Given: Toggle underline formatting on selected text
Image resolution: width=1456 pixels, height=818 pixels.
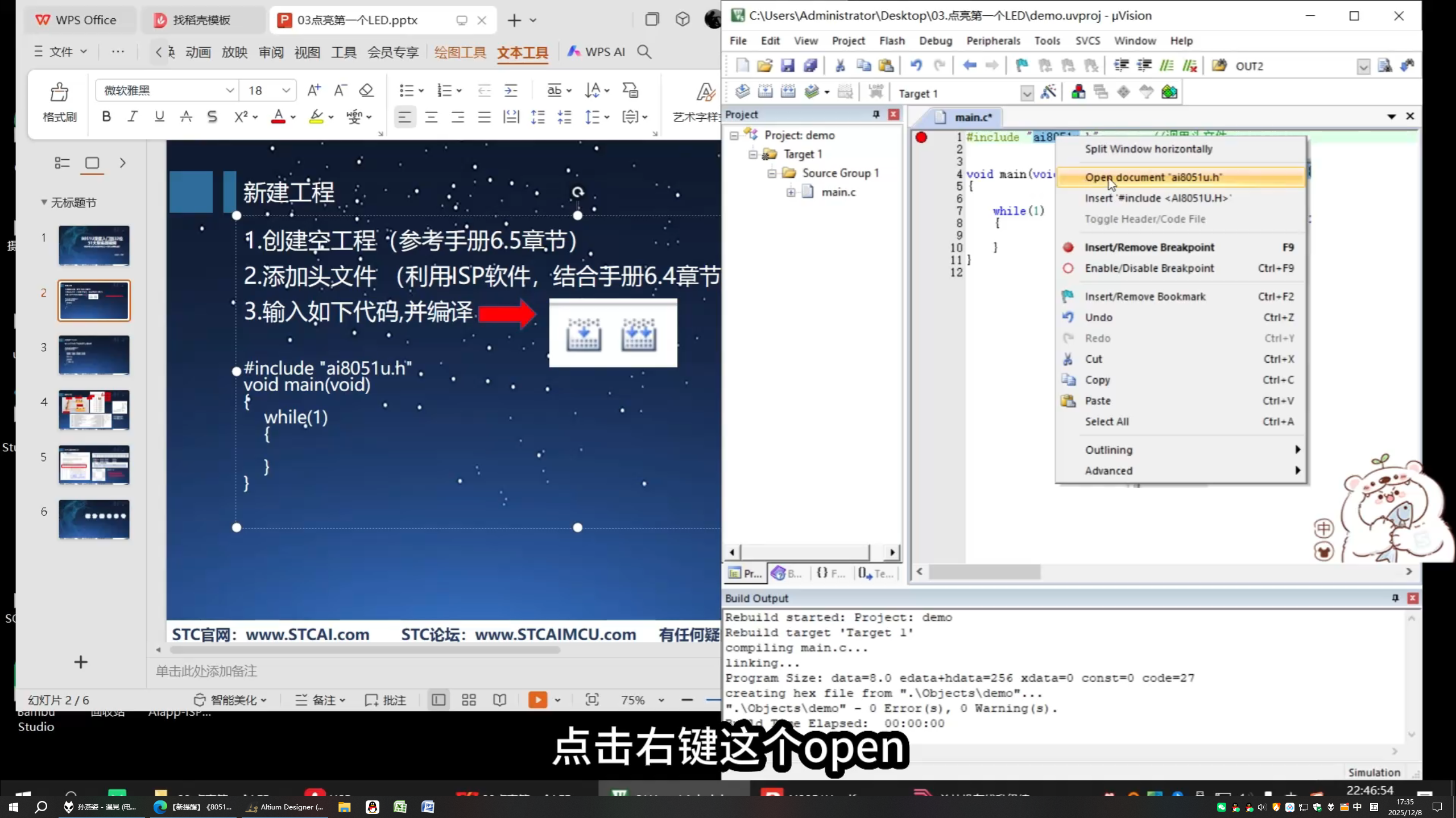Looking at the screenshot, I should click(159, 116).
